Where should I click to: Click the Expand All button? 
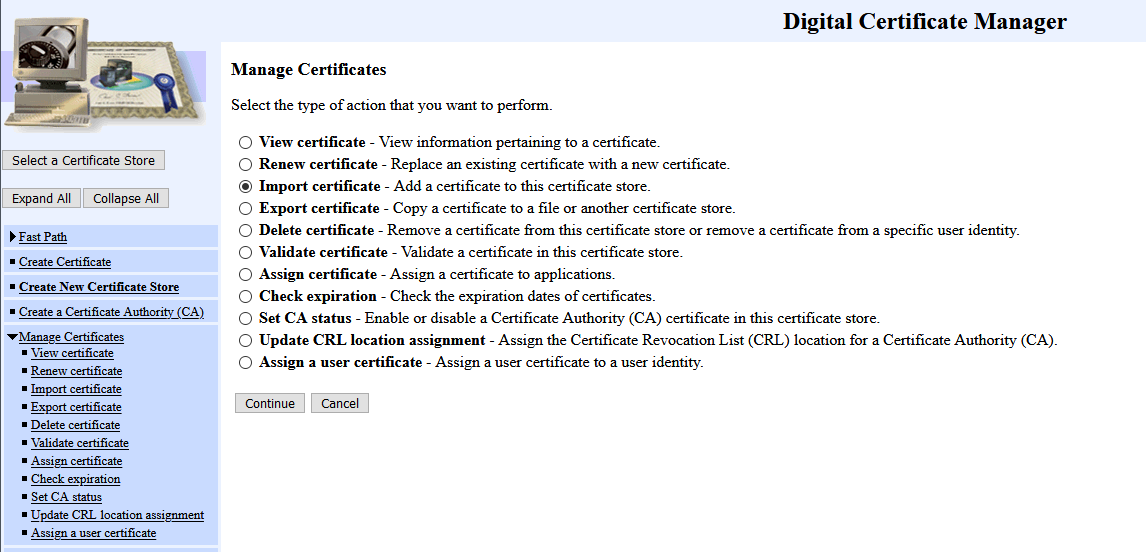[41, 198]
